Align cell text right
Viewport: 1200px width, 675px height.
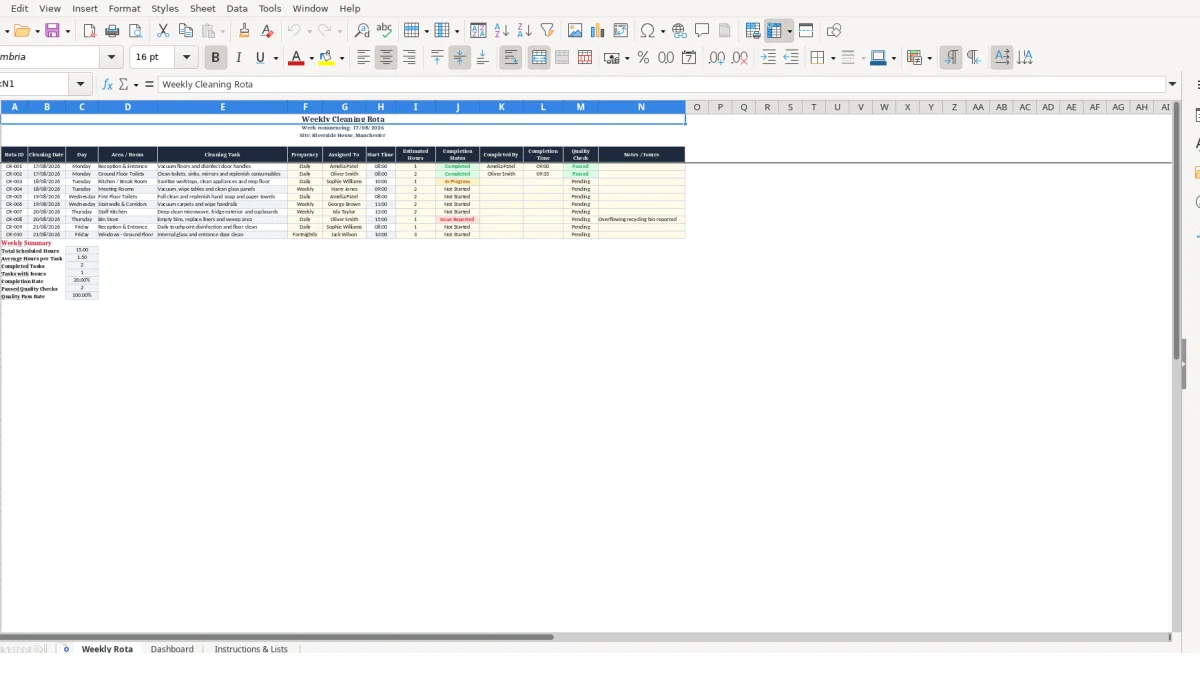(409, 58)
